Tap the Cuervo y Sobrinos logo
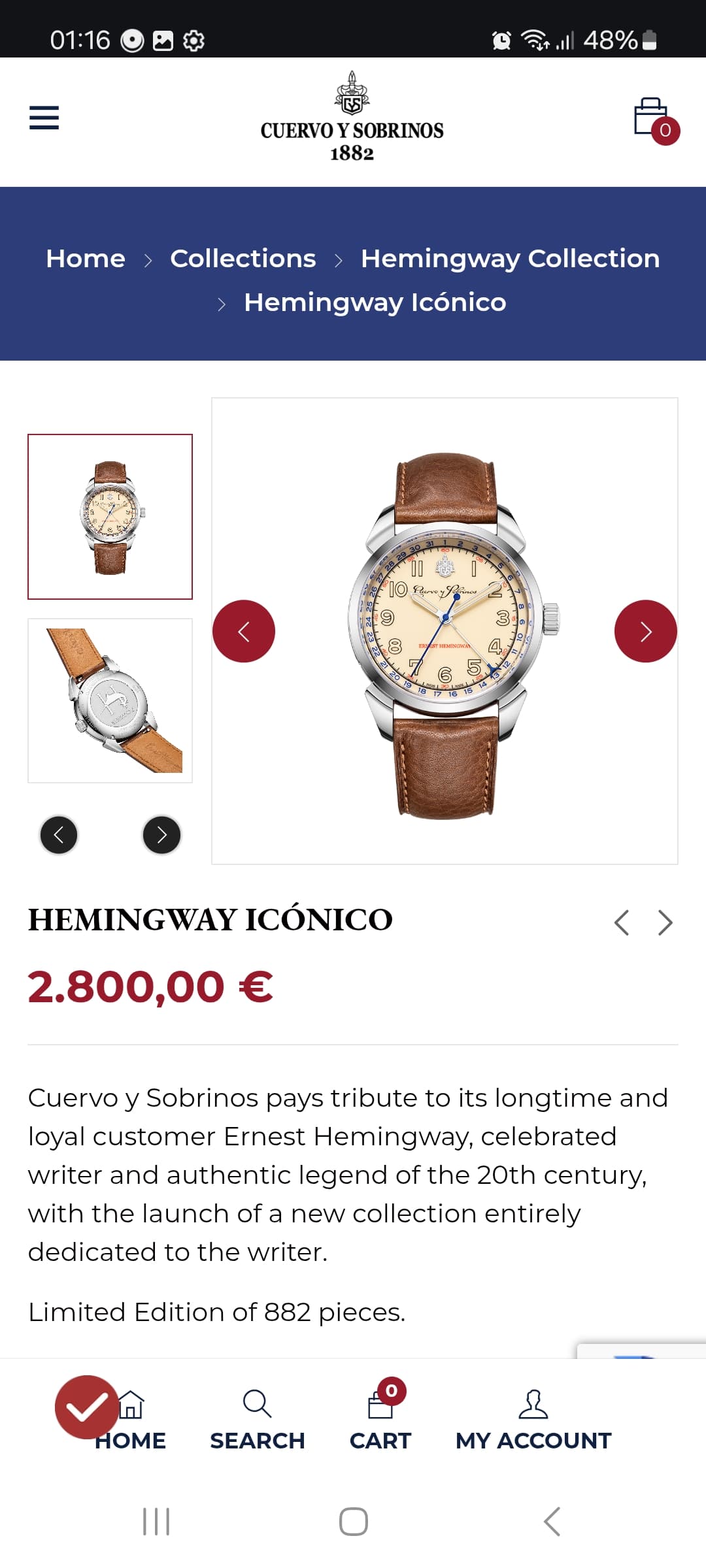Image resolution: width=706 pixels, height=1568 pixels. (x=352, y=116)
